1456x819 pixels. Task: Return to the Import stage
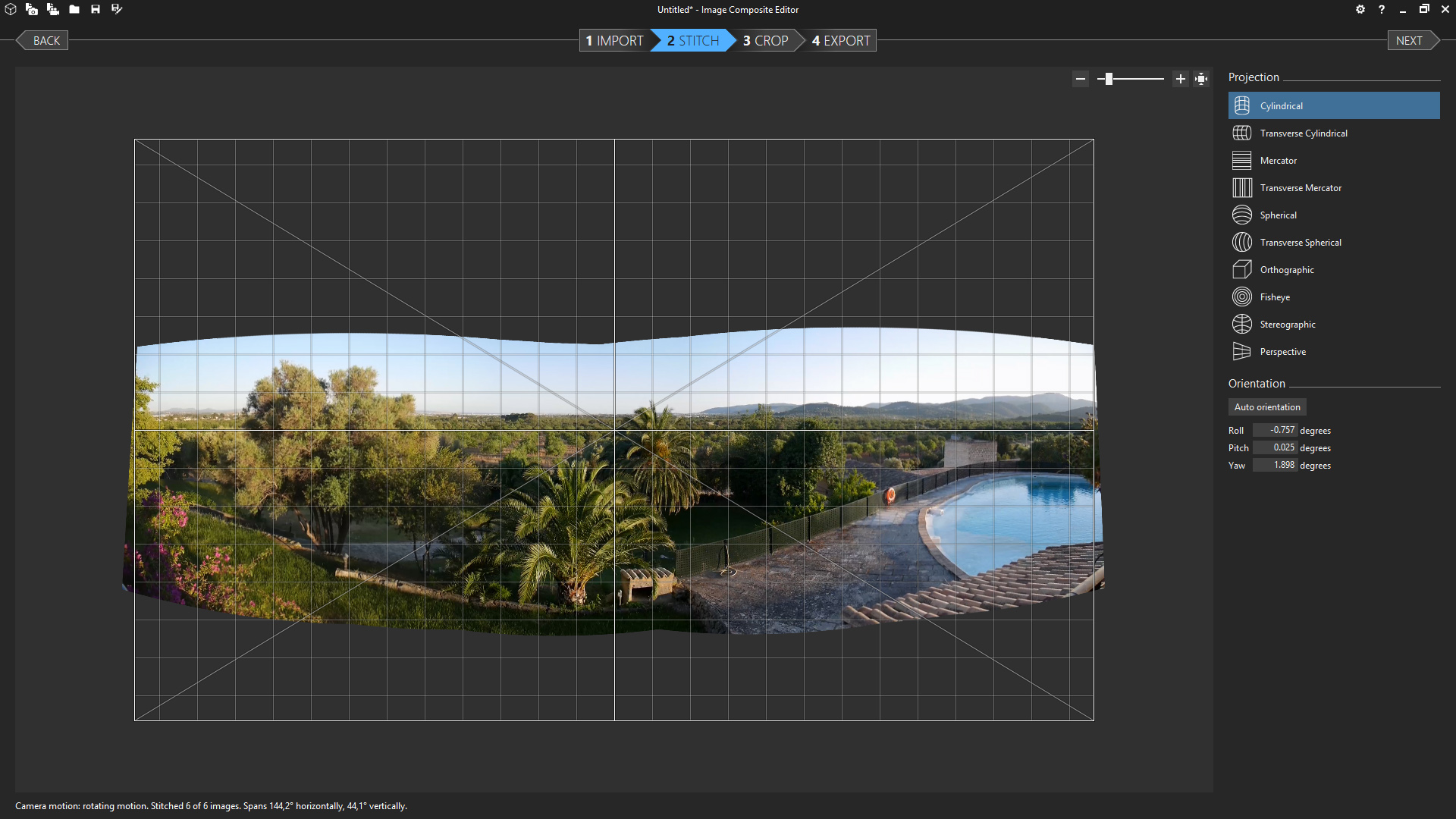pos(614,40)
